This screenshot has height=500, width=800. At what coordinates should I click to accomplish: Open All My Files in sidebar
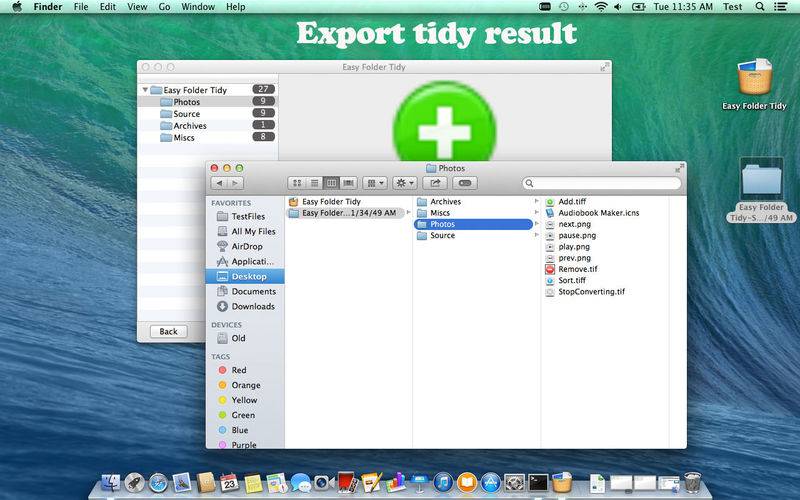(x=245, y=231)
